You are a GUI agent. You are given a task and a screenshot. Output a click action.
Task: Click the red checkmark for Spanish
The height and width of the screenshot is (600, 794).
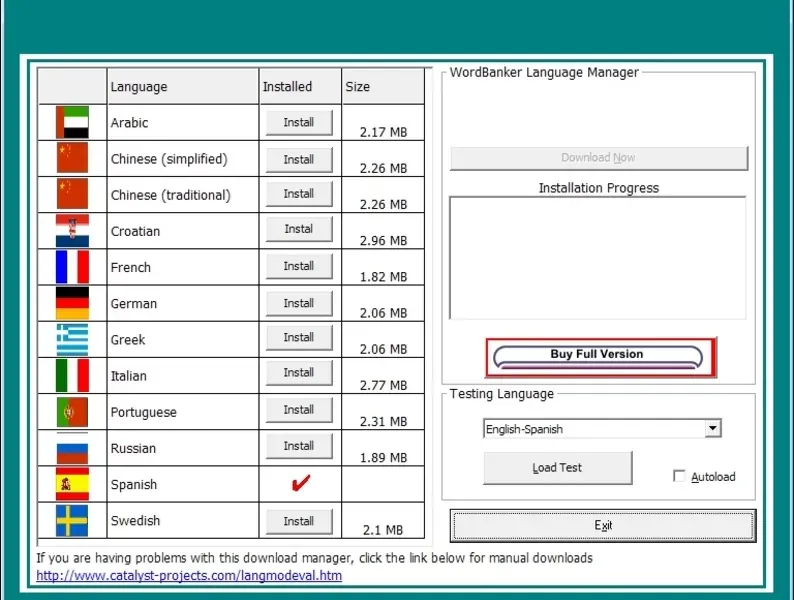(x=300, y=484)
